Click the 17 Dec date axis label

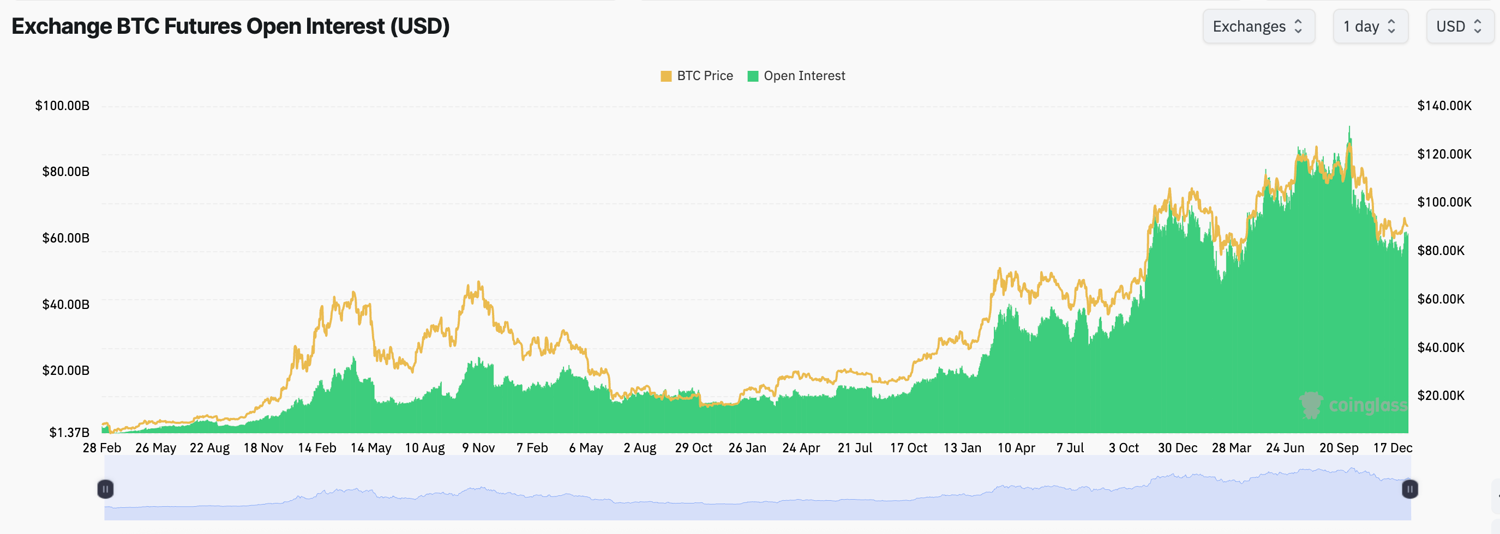click(x=1393, y=448)
